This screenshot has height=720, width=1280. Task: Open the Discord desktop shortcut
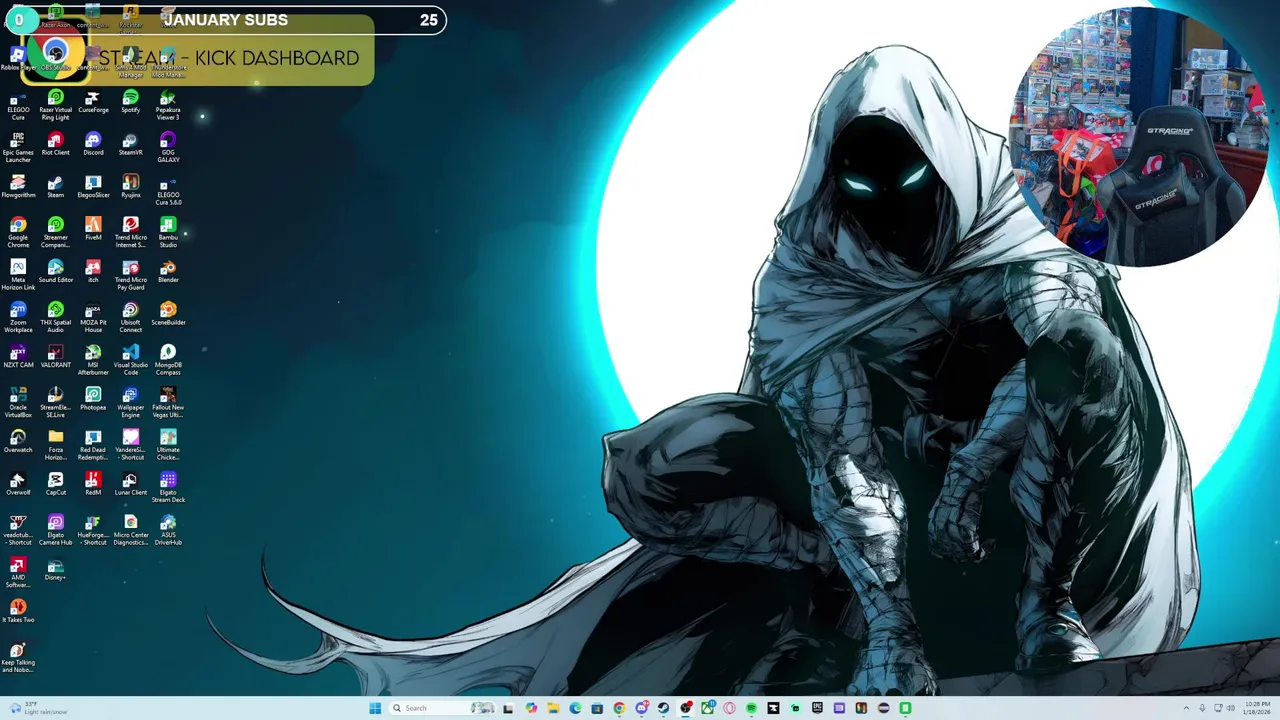93,144
